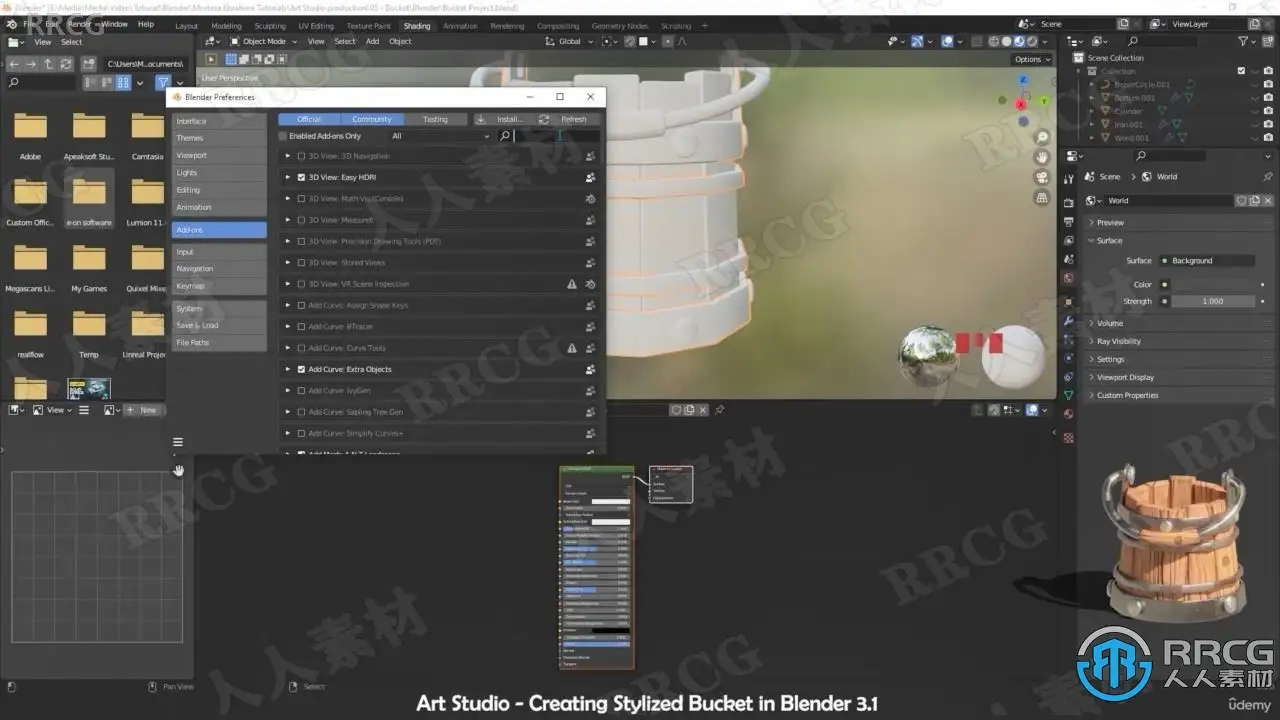Select rendered viewport shading sphere icon
Image resolution: width=1280 pixels, height=720 pixels.
pos(1032,41)
